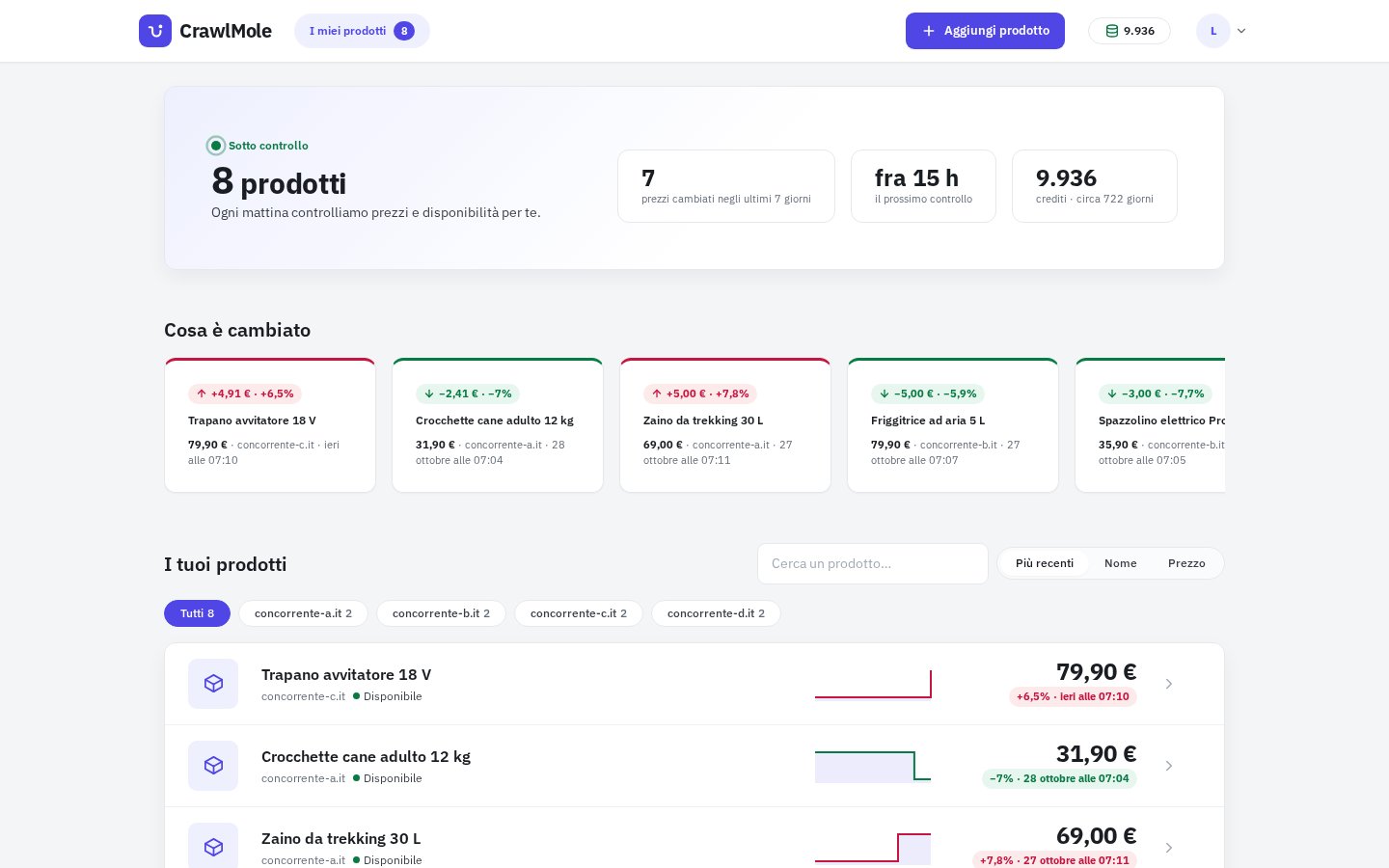Click the Zaino da trekking price sparkline
The height and width of the screenshot is (868, 1389).
click(873, 848)
